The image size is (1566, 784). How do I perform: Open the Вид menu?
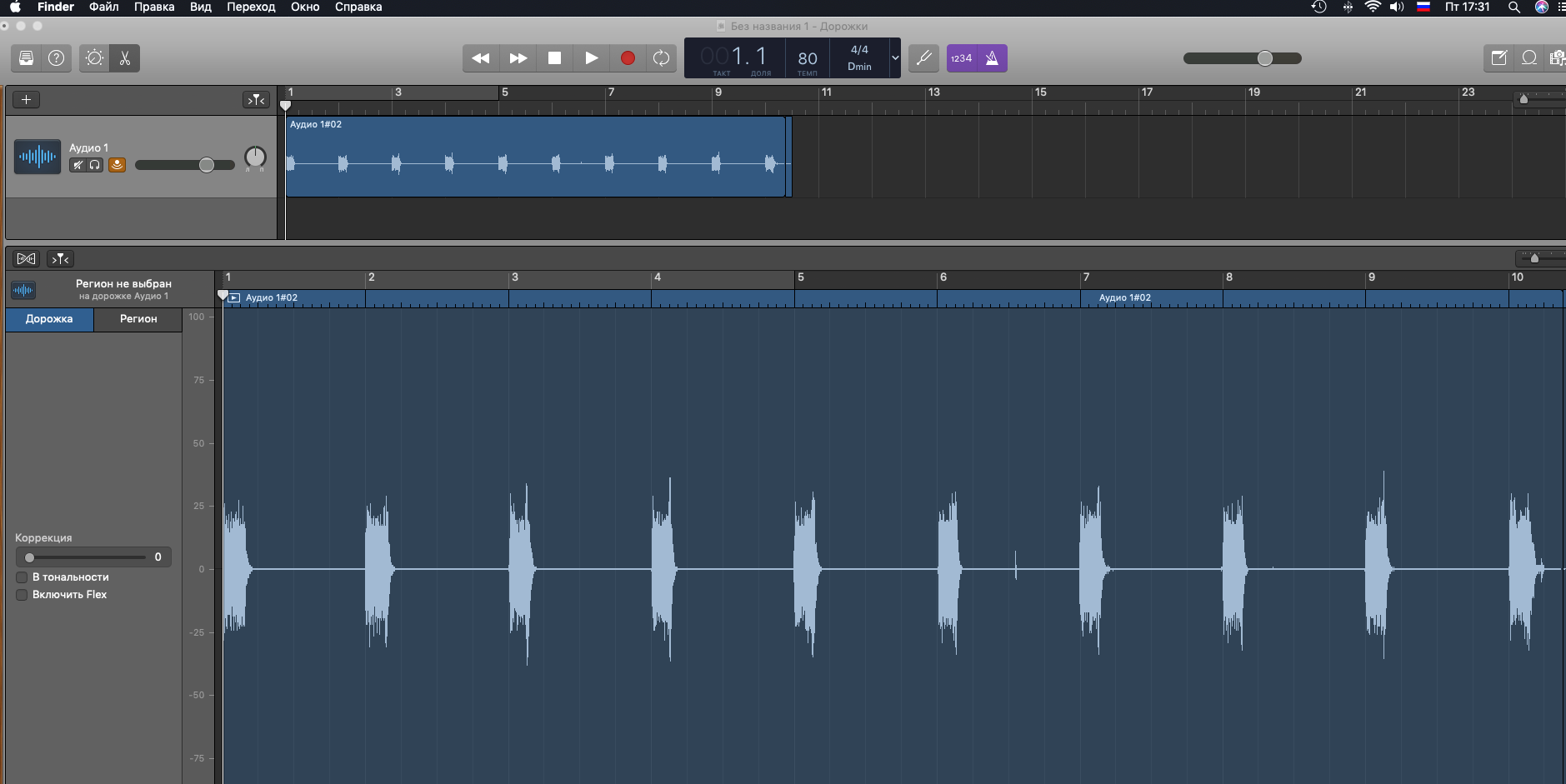click(201, 7)
